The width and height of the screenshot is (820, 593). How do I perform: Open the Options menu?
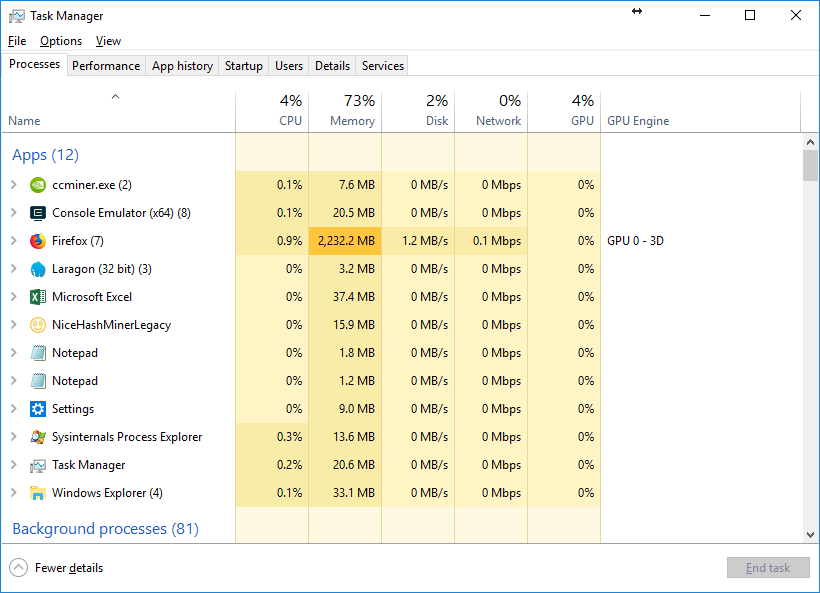click(x=61, y=41)
